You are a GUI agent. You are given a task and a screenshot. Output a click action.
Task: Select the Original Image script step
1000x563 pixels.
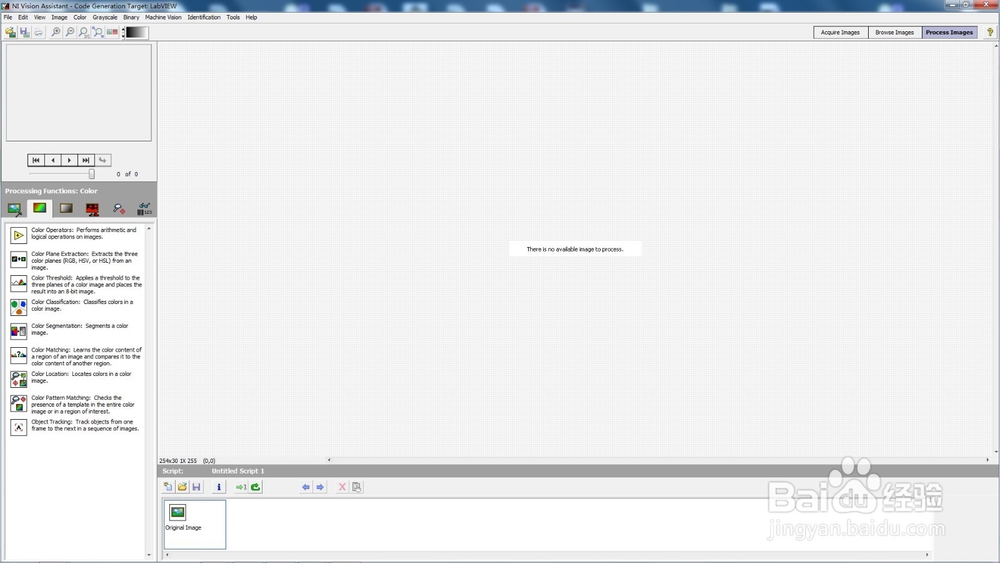click(195, 524)
